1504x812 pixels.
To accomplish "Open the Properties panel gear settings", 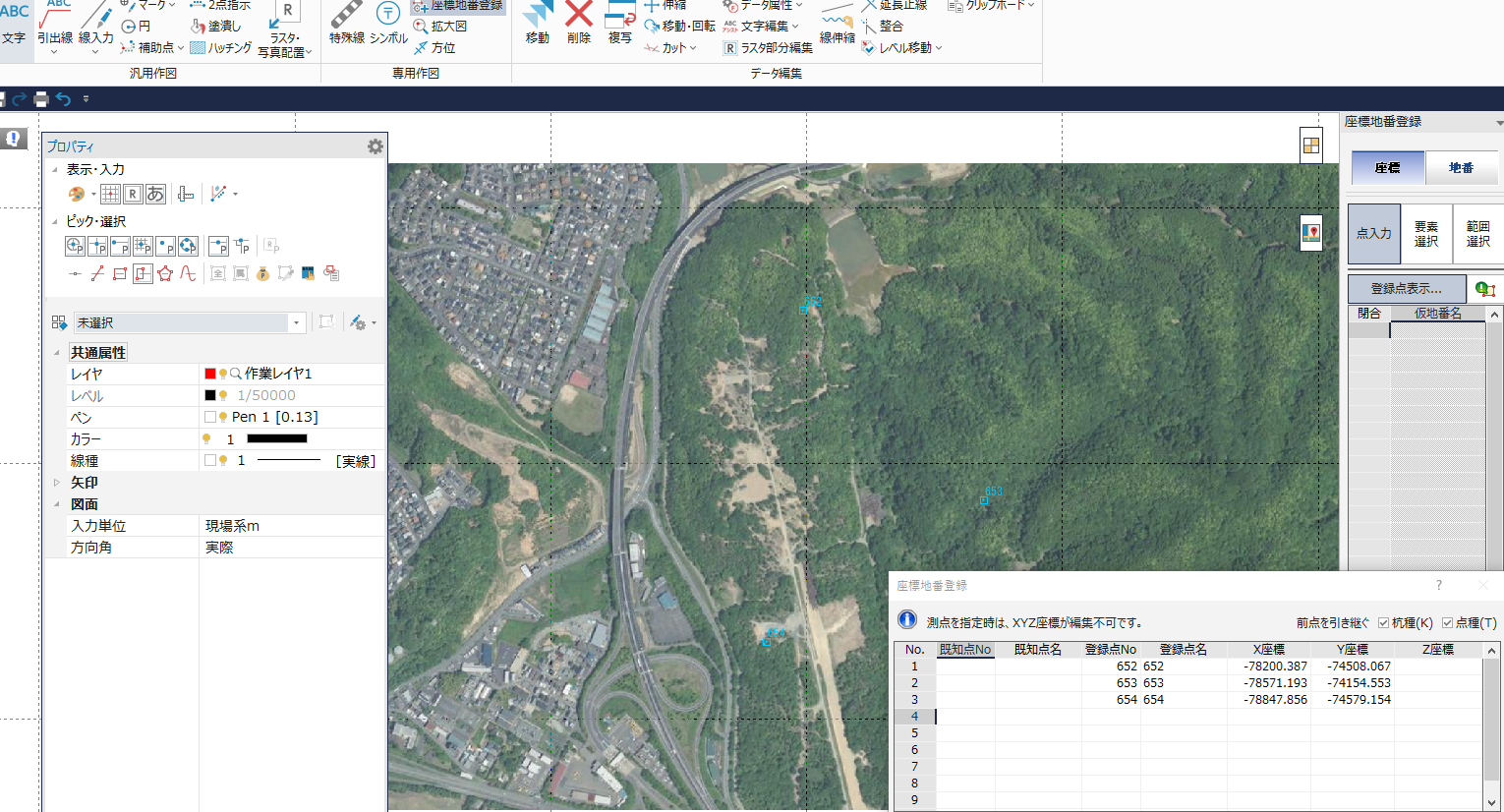I will [x=375, y=146].
